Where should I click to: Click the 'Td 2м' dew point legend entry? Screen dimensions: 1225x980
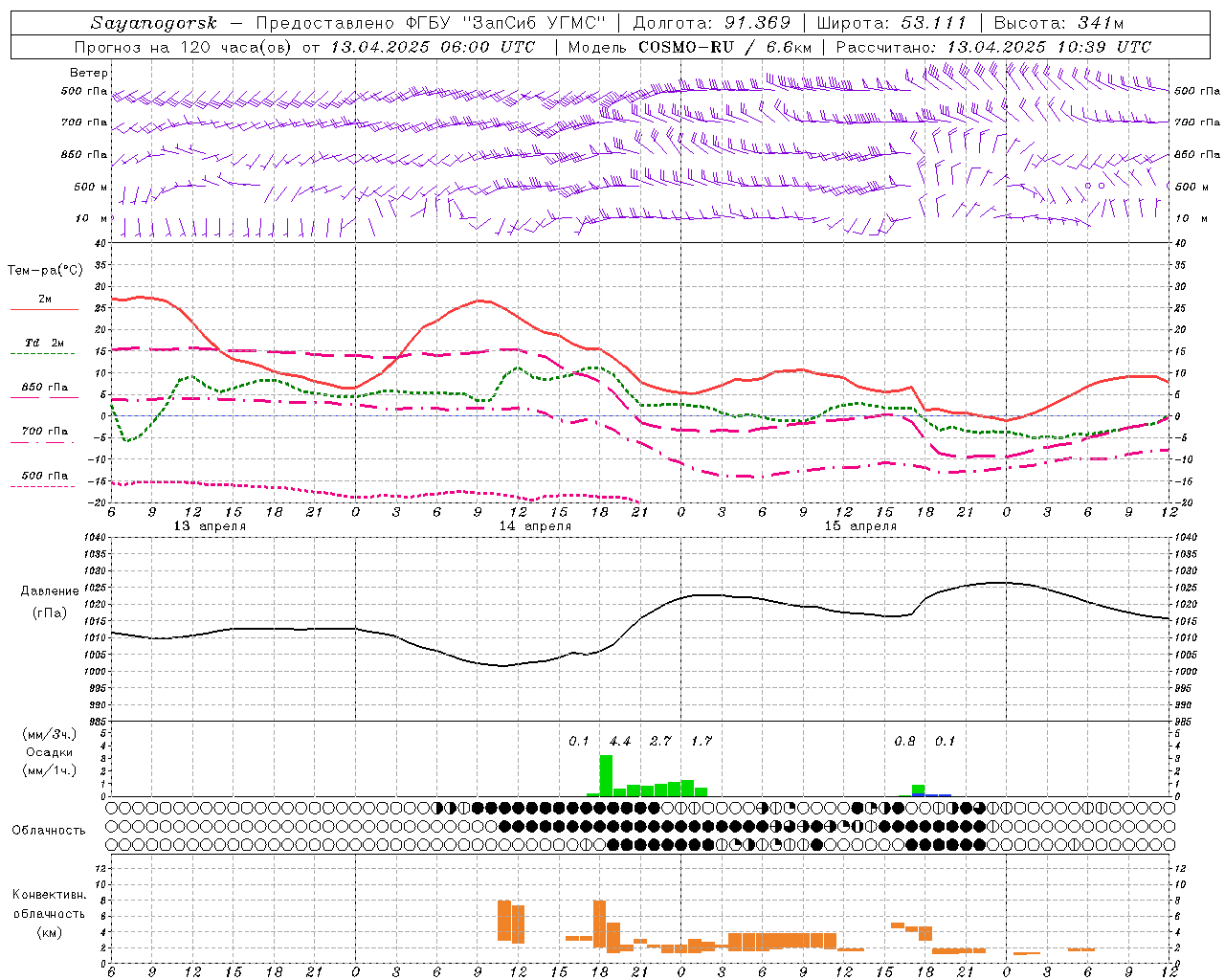point(44,343)
